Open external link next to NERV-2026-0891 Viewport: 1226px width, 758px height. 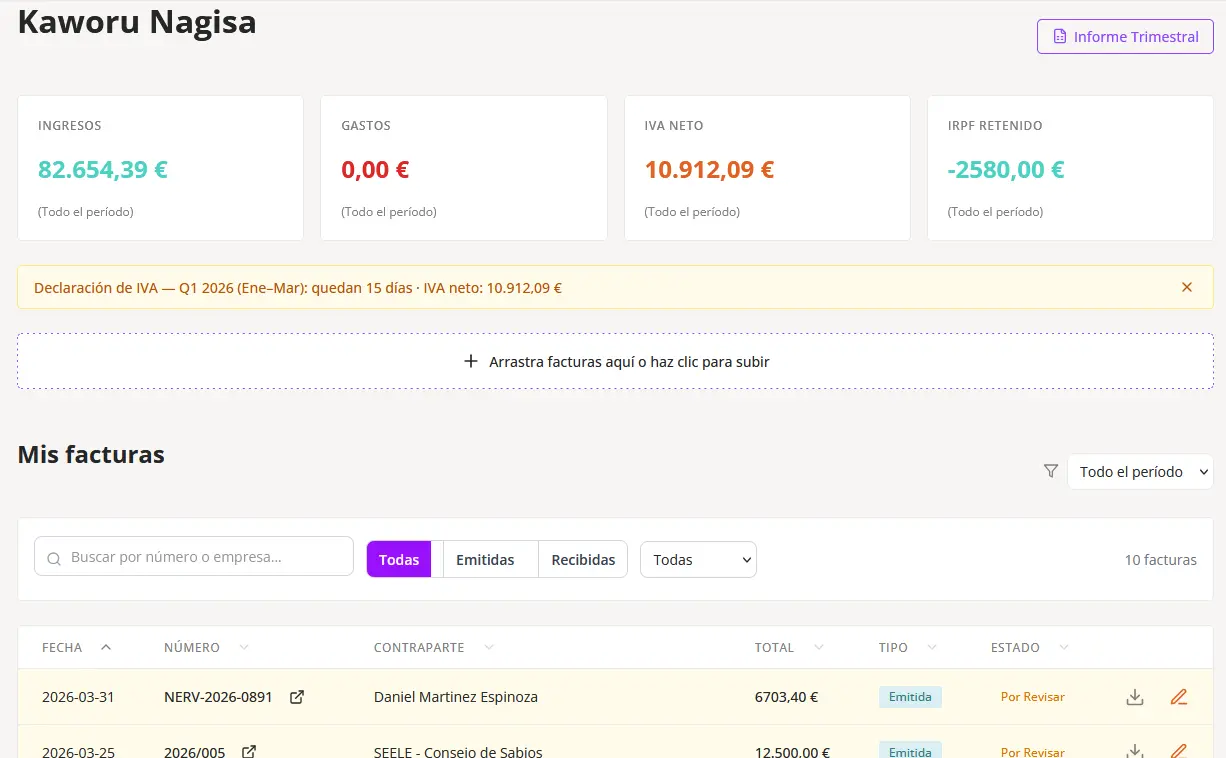tap(297, 697)
